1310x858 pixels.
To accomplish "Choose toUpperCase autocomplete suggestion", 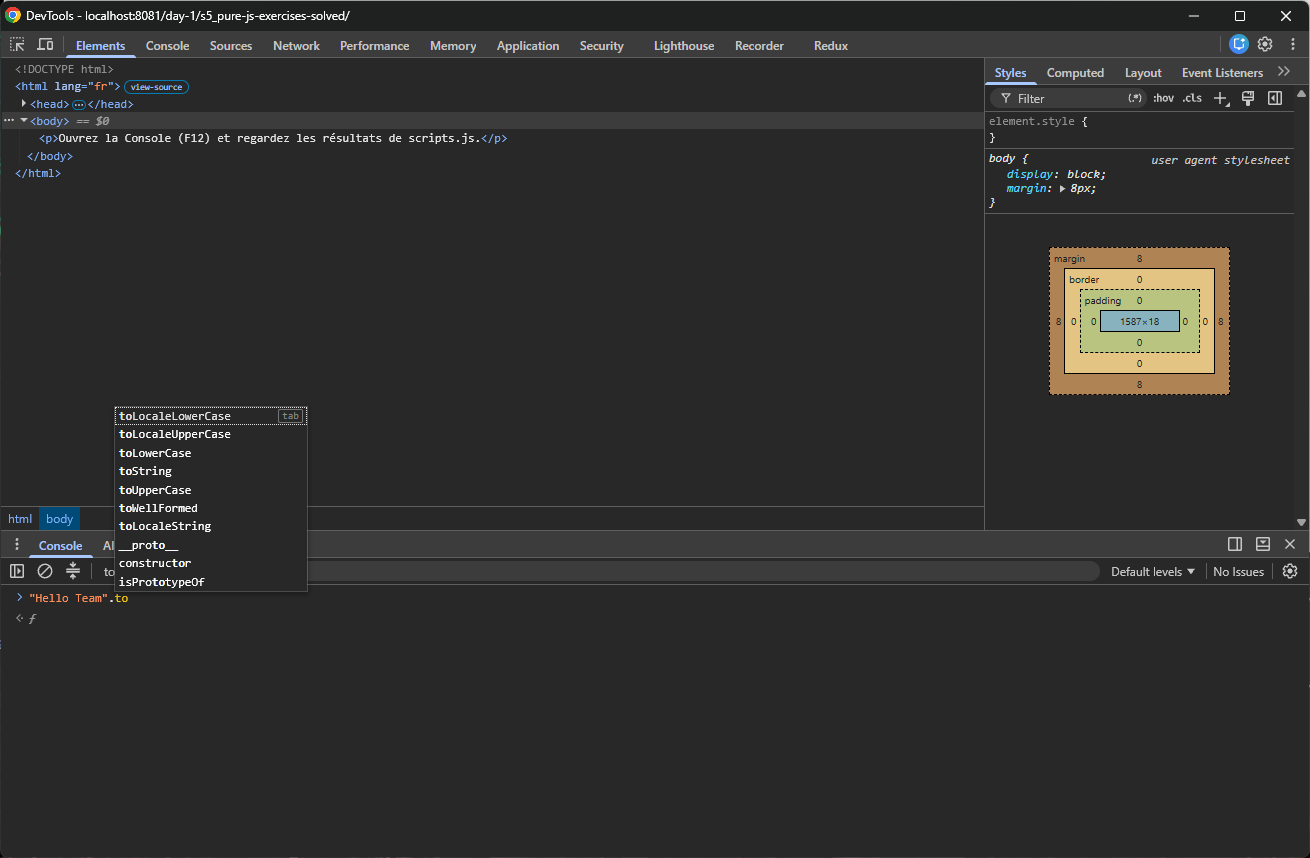I will coord(211,490).
